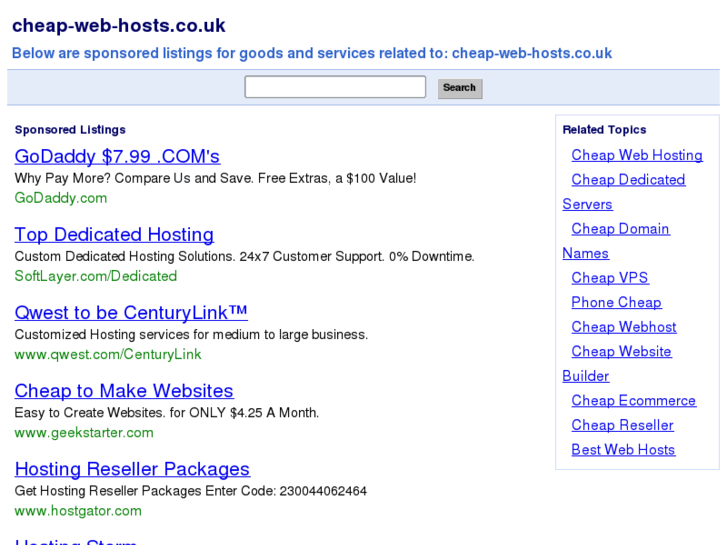Open Qwest to be CenturyLink listing
This screenshot has width=727, height=545.
click(x=131, y=312)
